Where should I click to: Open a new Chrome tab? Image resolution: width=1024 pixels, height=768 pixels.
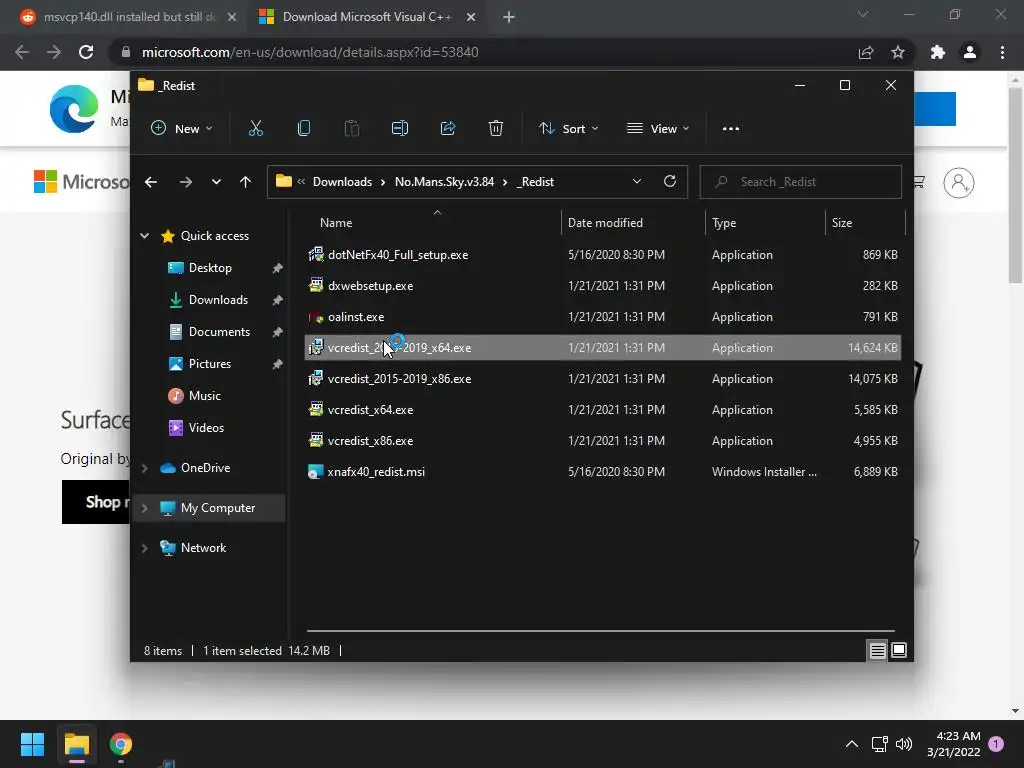509,17
